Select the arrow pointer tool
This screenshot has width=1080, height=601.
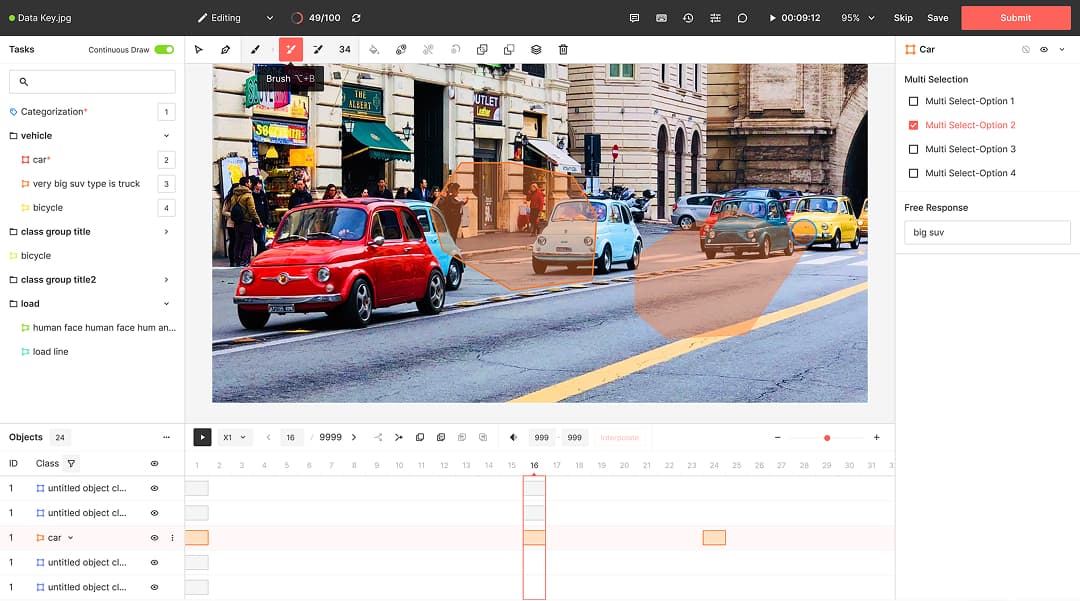tap(199, 49)
